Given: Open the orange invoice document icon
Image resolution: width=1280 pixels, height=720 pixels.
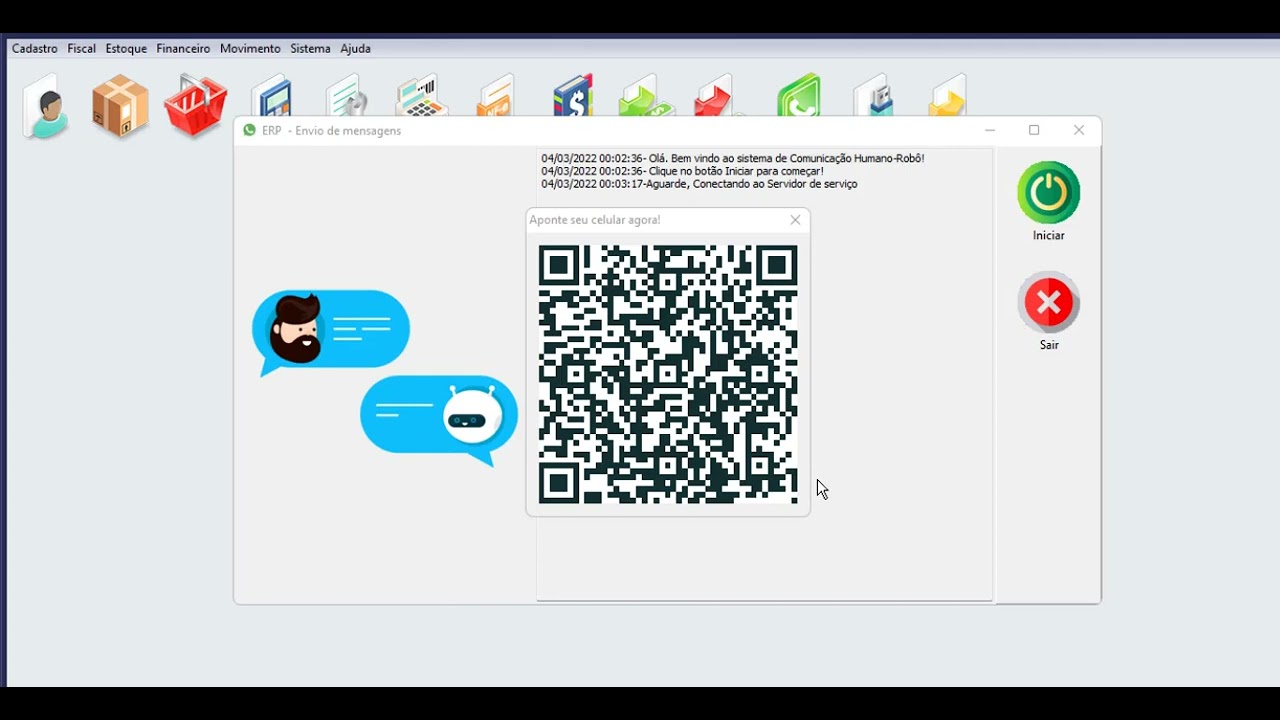Looking at the screenshot, I should click(x=496, y=96).
